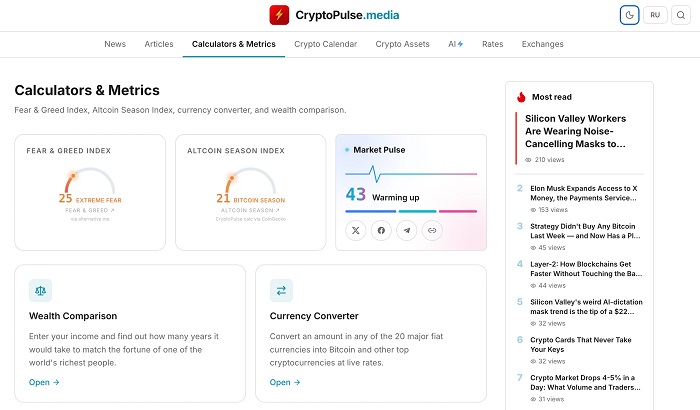Click the BITCOIN SEASON label
Screen dimensions: 700x410
tap(259, 200)
